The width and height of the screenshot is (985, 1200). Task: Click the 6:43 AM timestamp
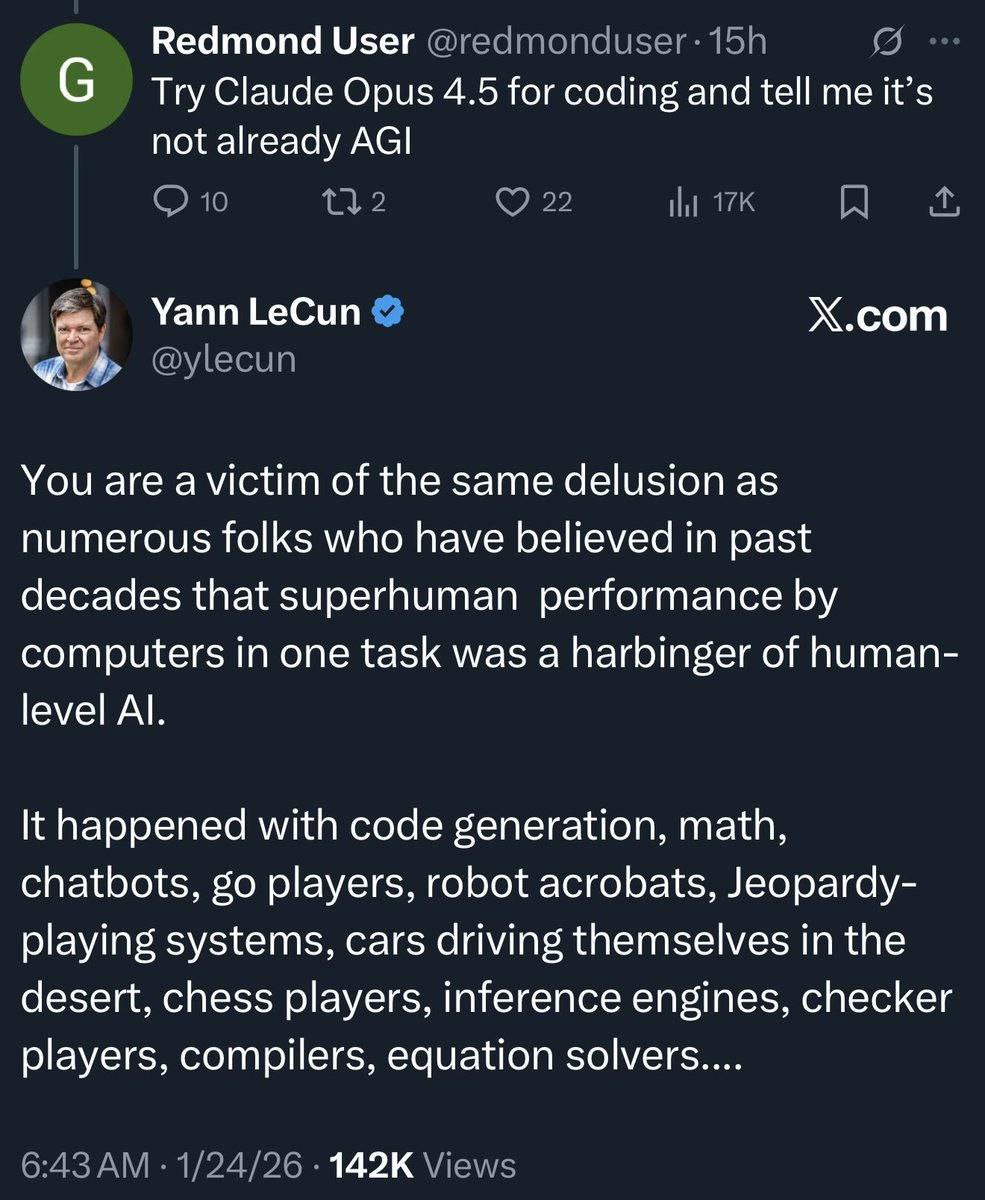click(81, 1165)
